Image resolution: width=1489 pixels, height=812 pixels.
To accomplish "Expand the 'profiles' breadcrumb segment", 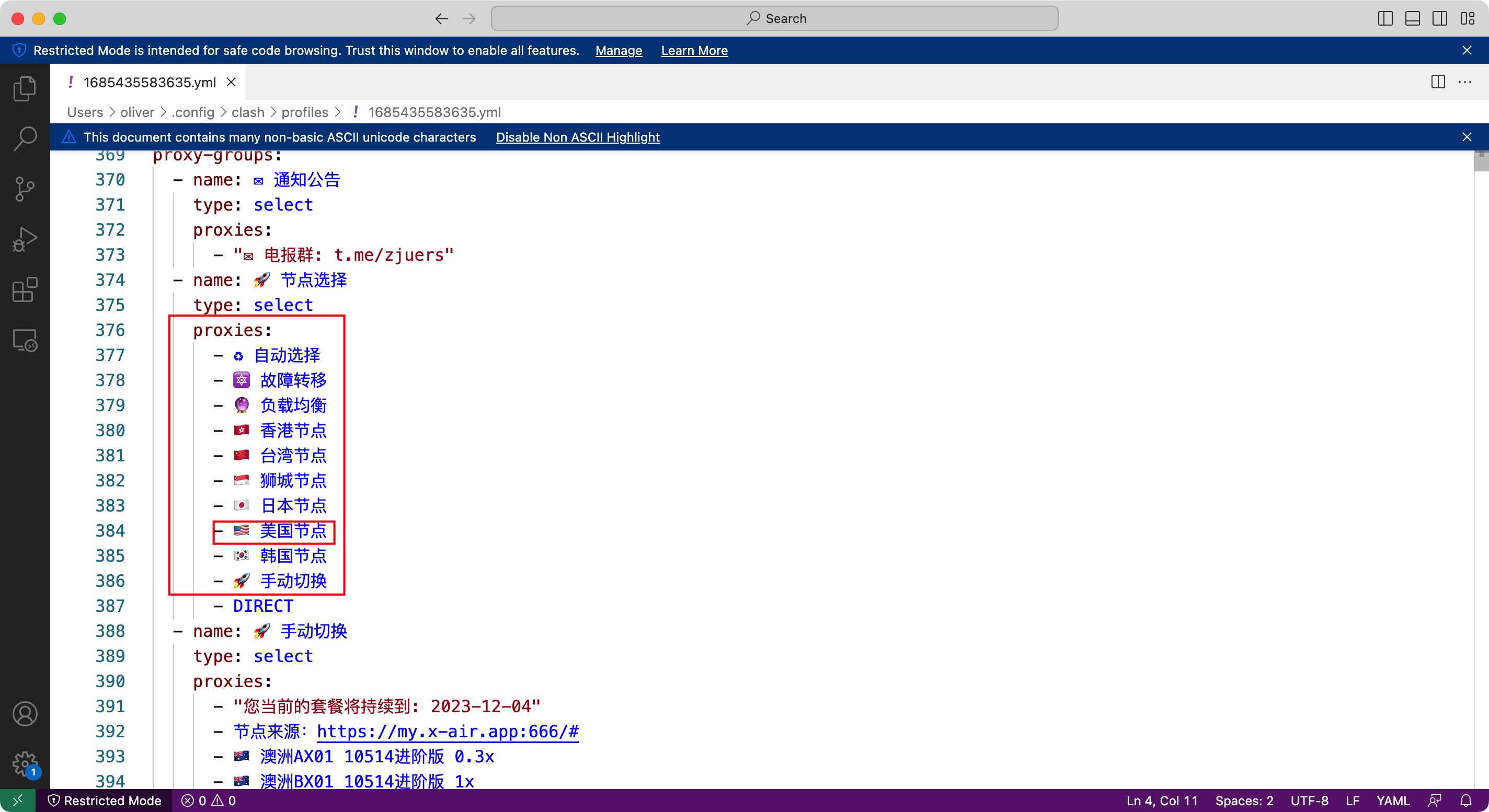I will click(x=305, y=112).
